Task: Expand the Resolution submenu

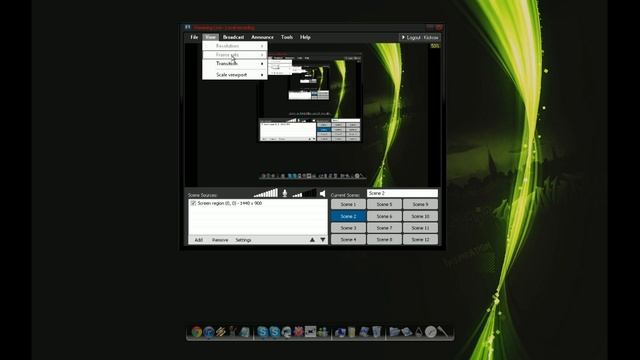Action: pyautogui.click(x=235, y=46)
